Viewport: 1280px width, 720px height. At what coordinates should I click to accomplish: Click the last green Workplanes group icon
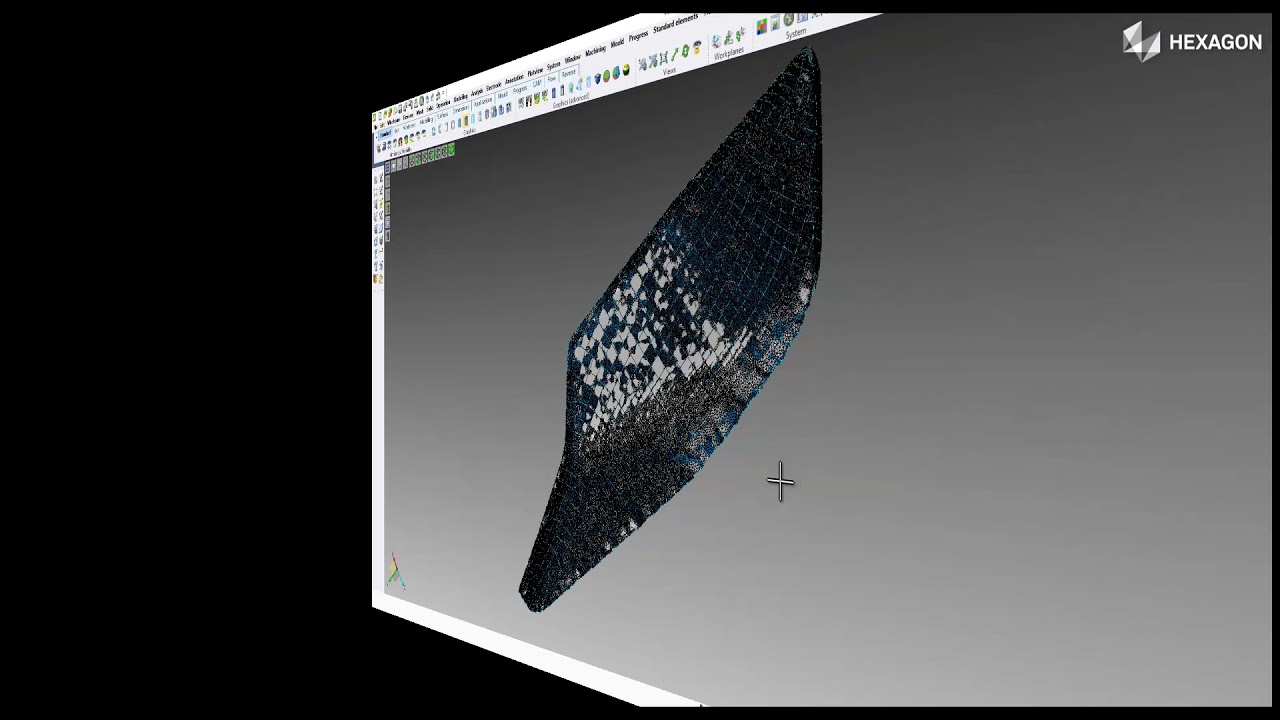pos(740,35)
